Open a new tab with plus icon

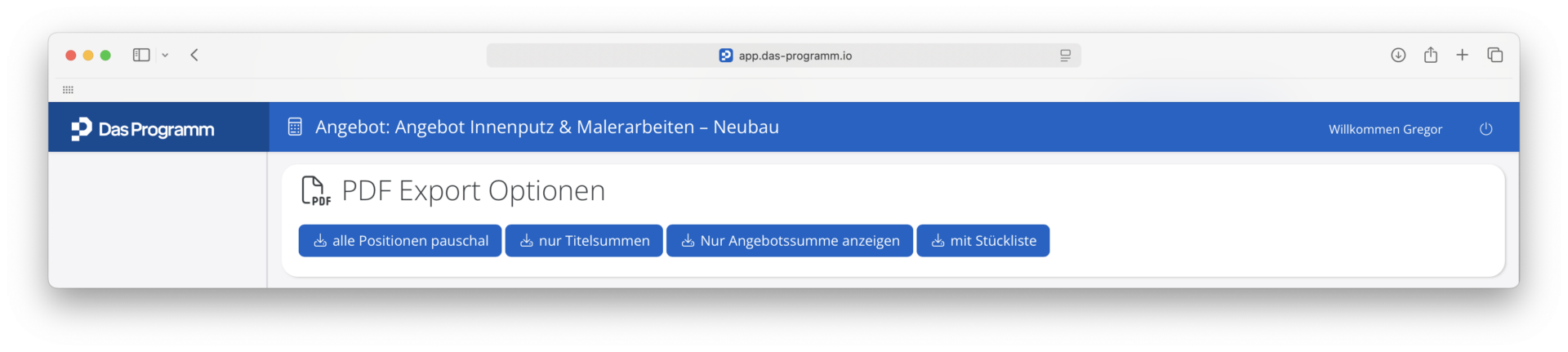[x=1462, y=55]
